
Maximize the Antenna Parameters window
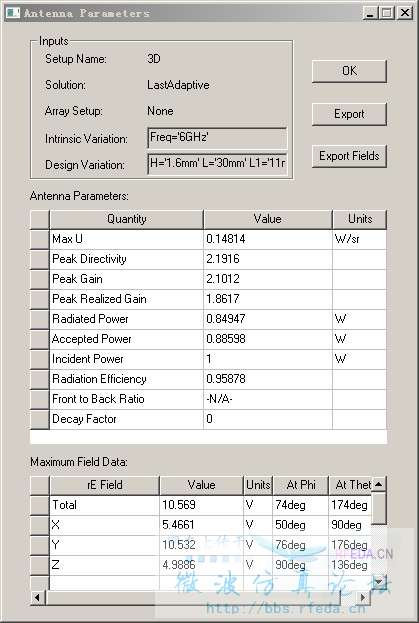386,13
